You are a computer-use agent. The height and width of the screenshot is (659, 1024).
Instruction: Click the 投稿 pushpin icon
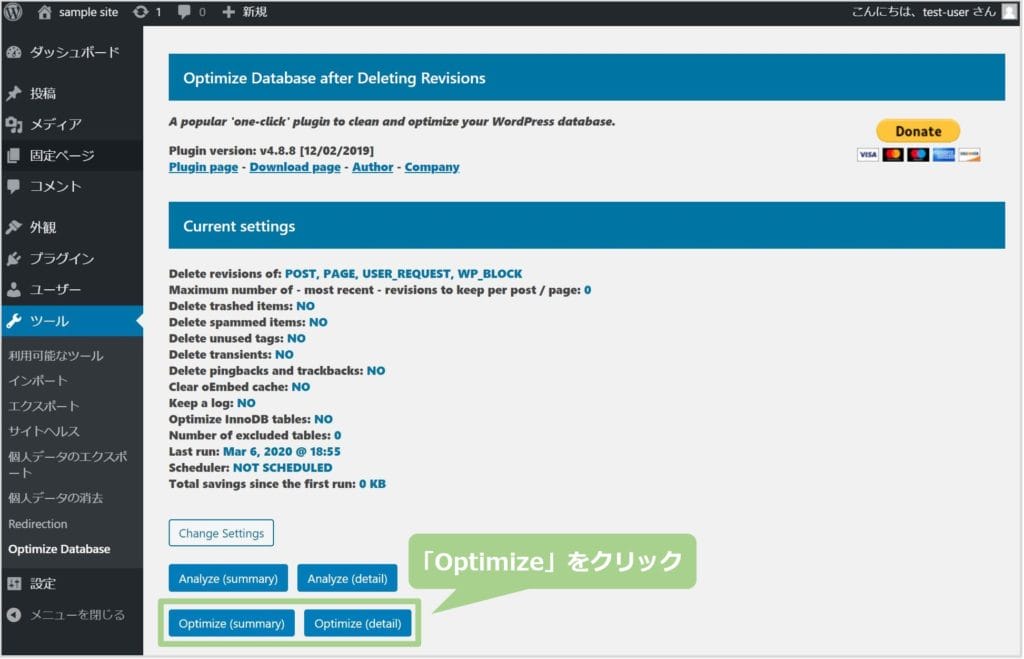click(x=12, y=93)
